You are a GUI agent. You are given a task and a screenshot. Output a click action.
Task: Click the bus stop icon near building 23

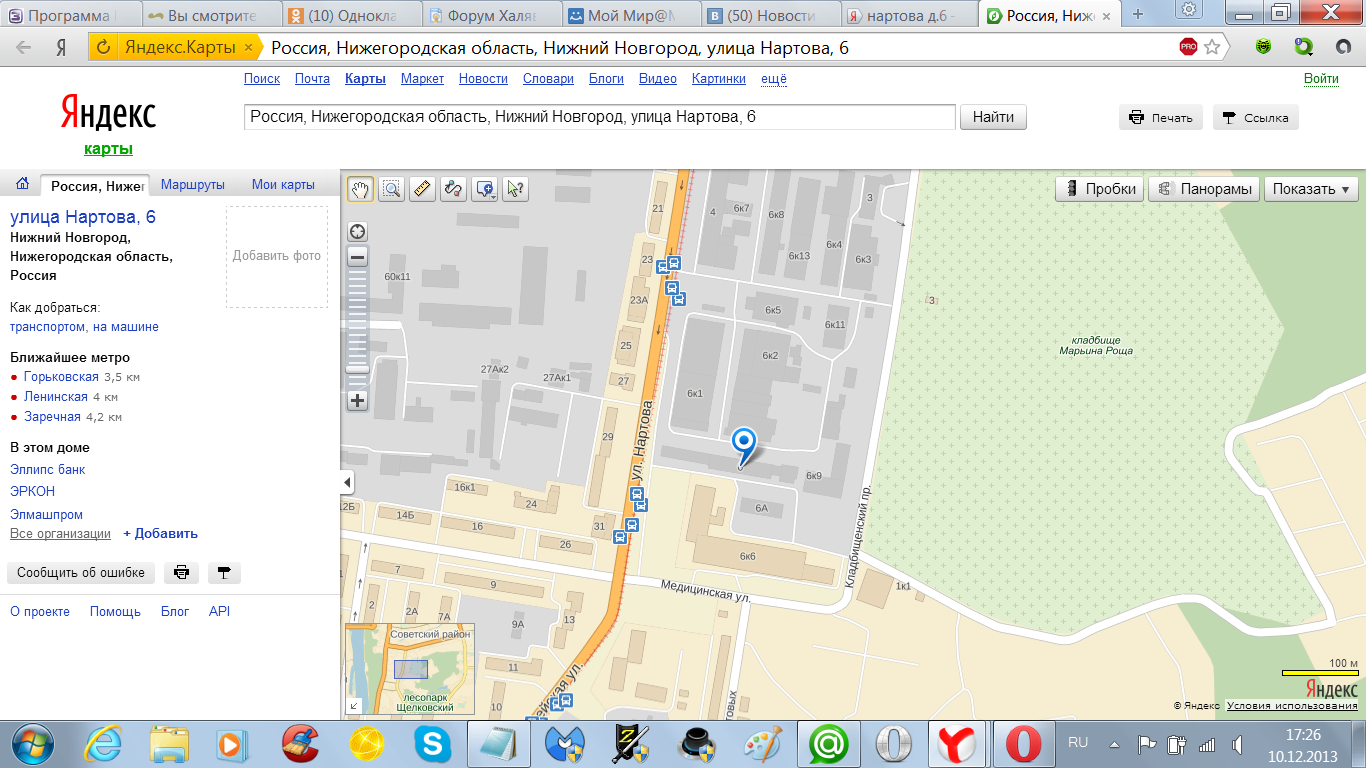[661, 266]
